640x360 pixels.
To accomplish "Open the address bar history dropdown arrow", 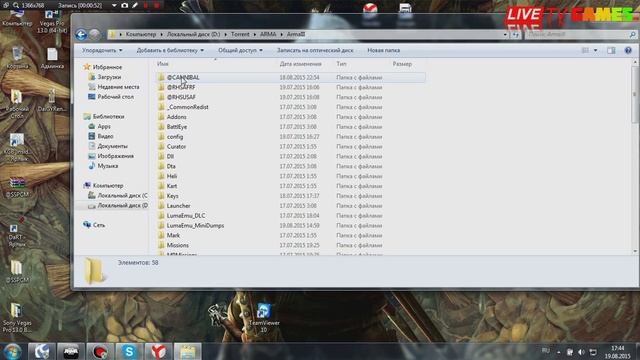I will coord(505,35).
